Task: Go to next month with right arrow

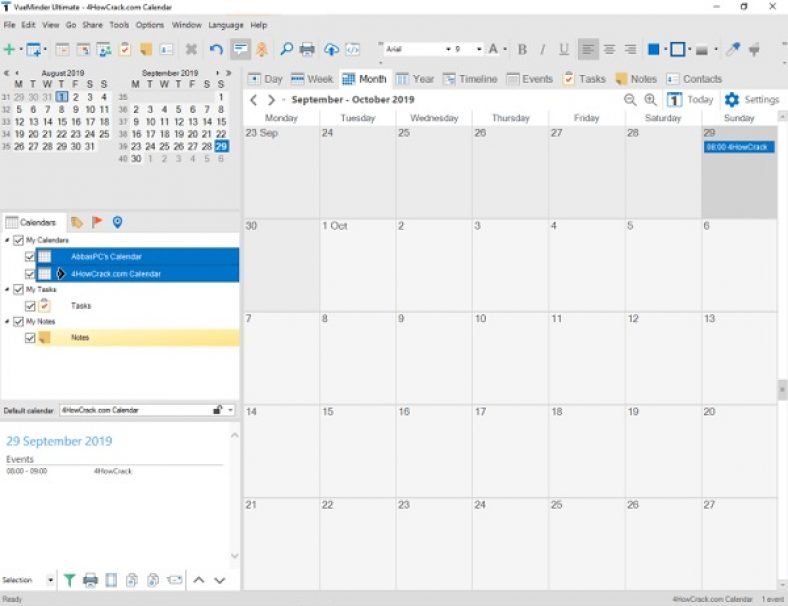Action: pos(271,99)
